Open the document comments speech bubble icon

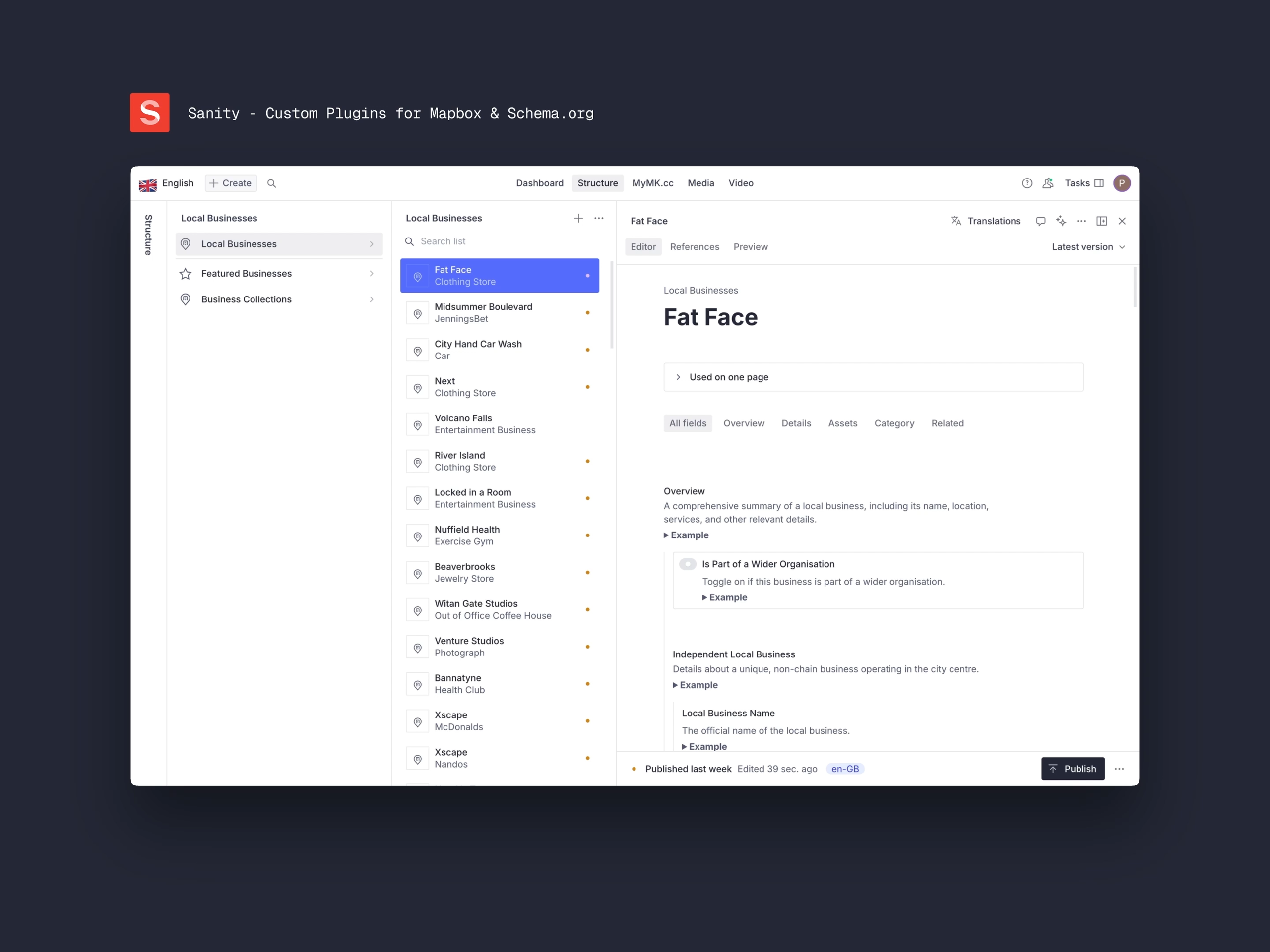pyautogui.click(x=1040, y=221)
